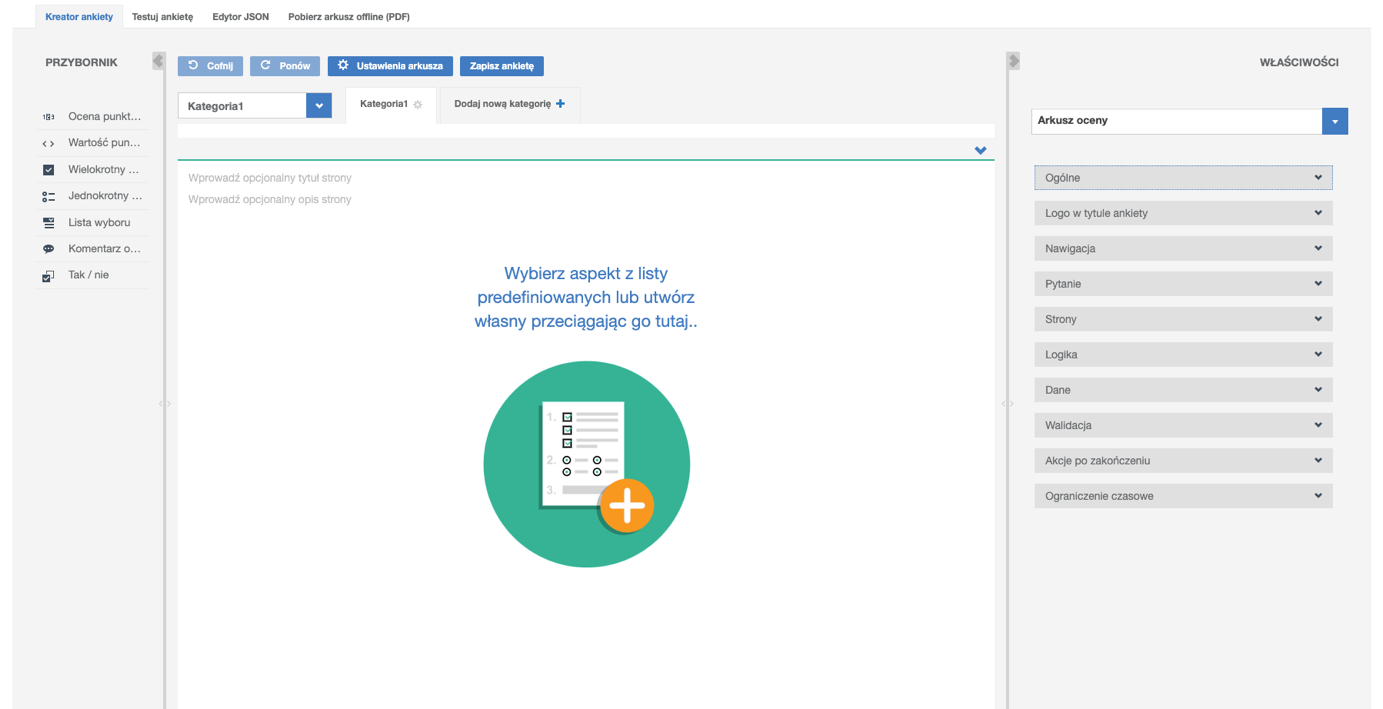Click the Lista wyboru toolbox icon
Image resolution: width=1383 pixels, height=709 pixels.
(48, 223)
